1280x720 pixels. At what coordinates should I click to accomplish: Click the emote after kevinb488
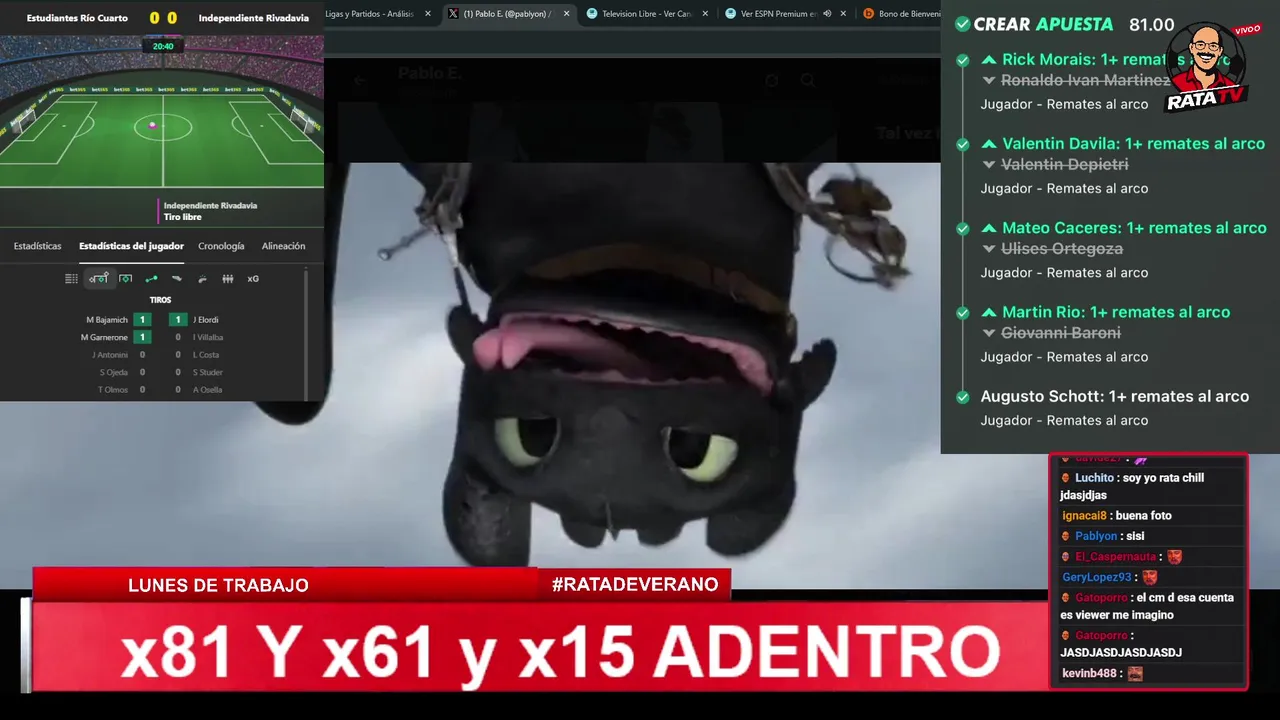coord(1135,674)
